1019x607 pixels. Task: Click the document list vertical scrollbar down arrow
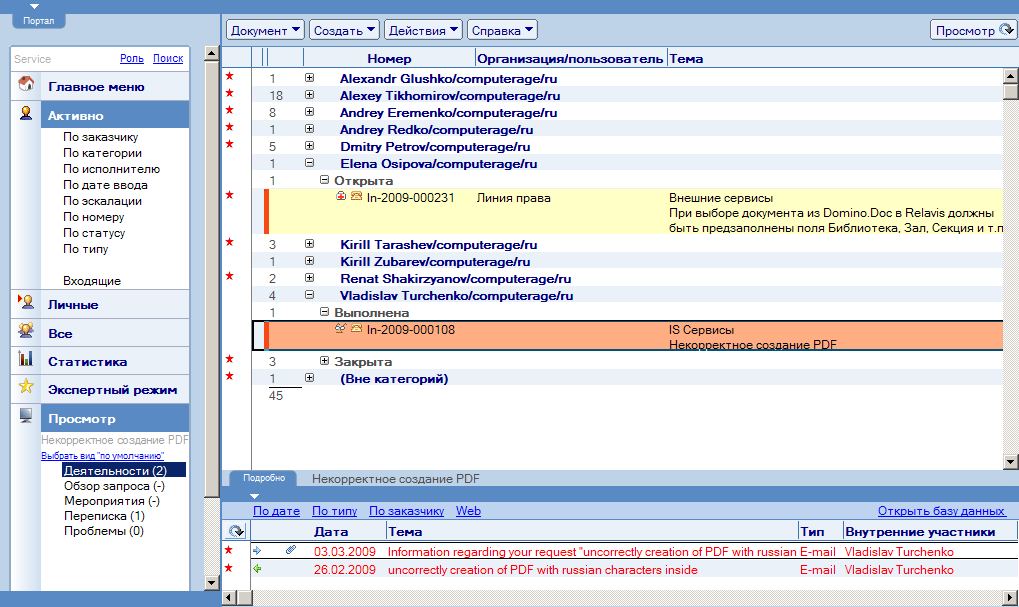tap(1010, 461)
